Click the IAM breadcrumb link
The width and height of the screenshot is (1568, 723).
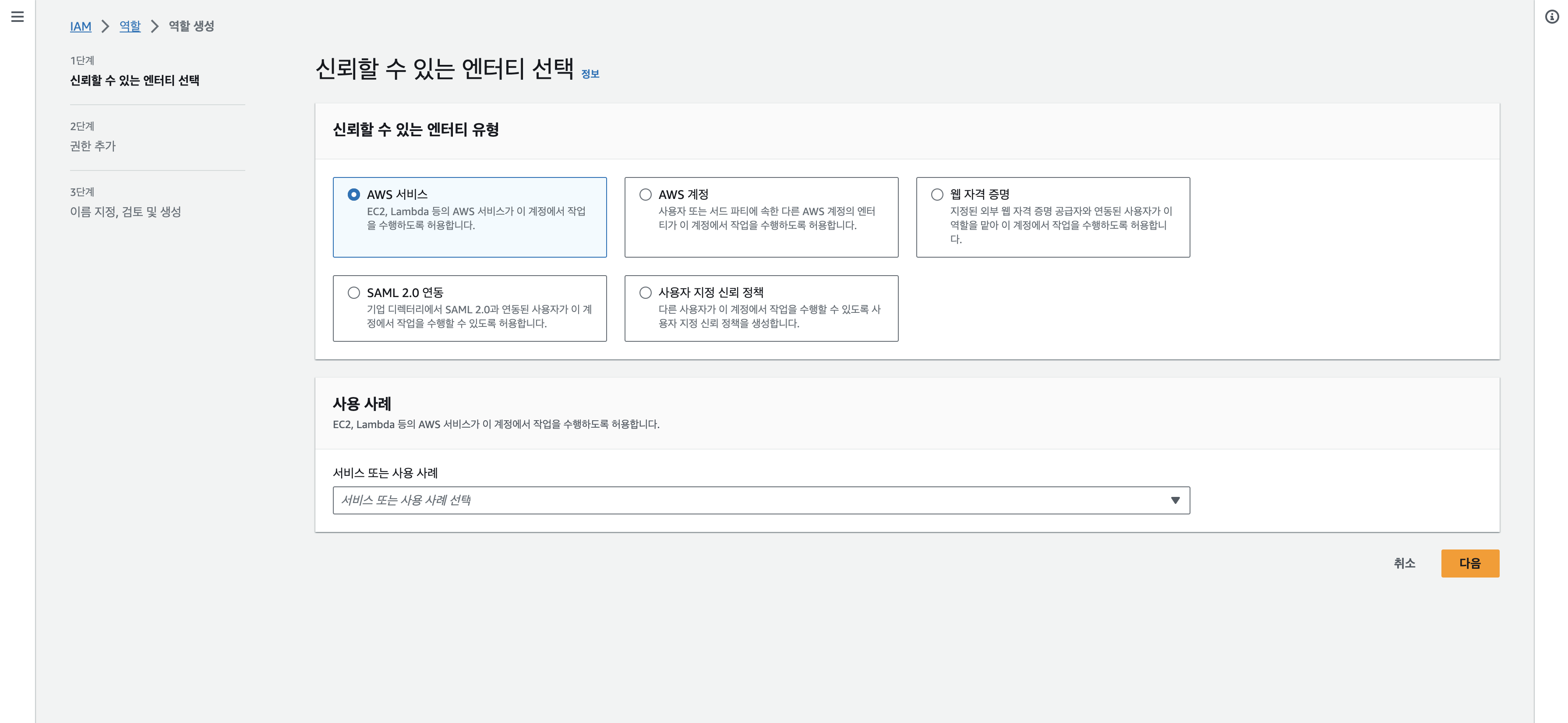tap(80, 26)
